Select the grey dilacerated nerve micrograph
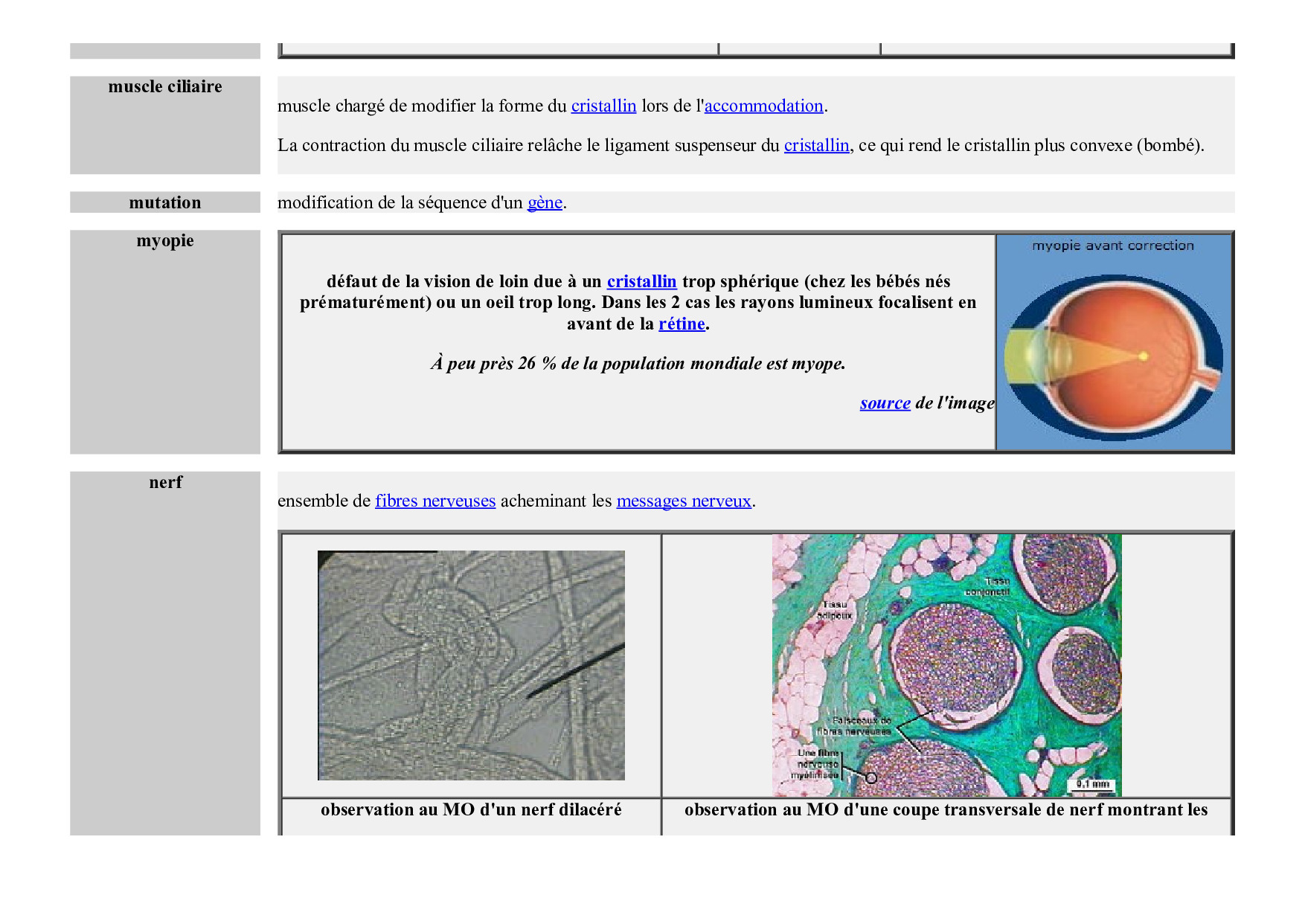The image size is (1305, 924). coord(471,665)
